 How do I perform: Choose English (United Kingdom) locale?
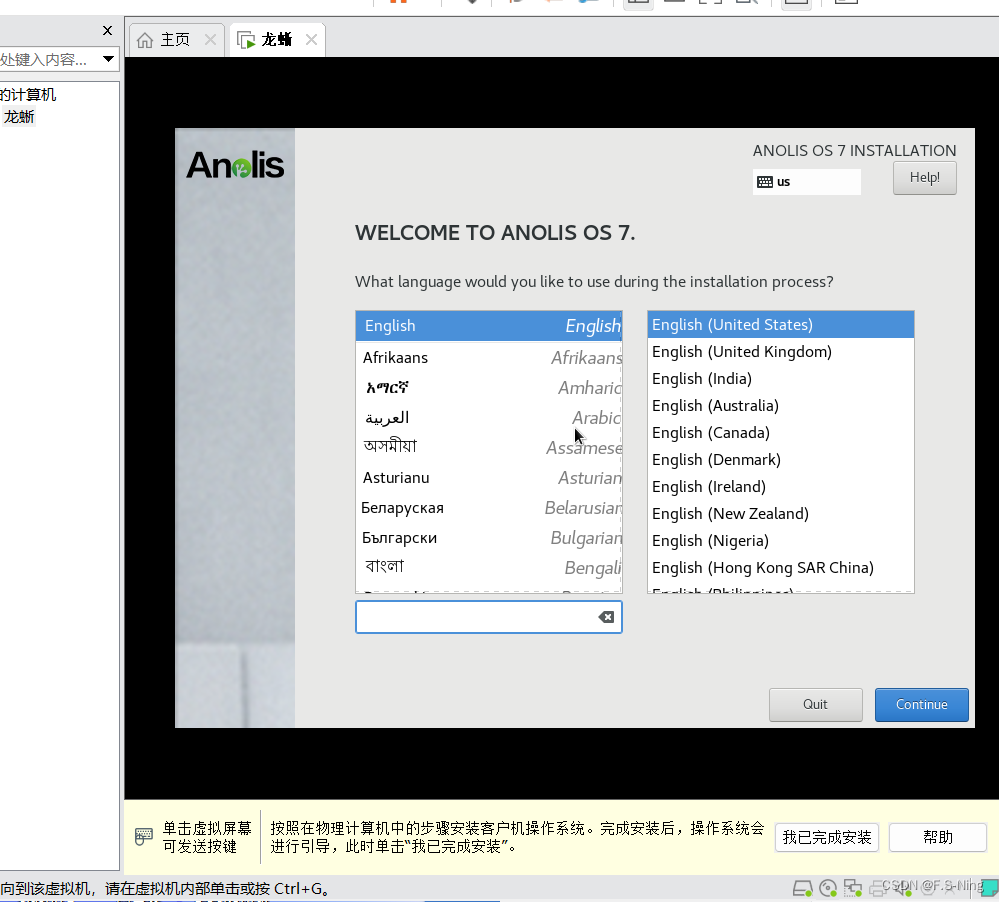780,352
